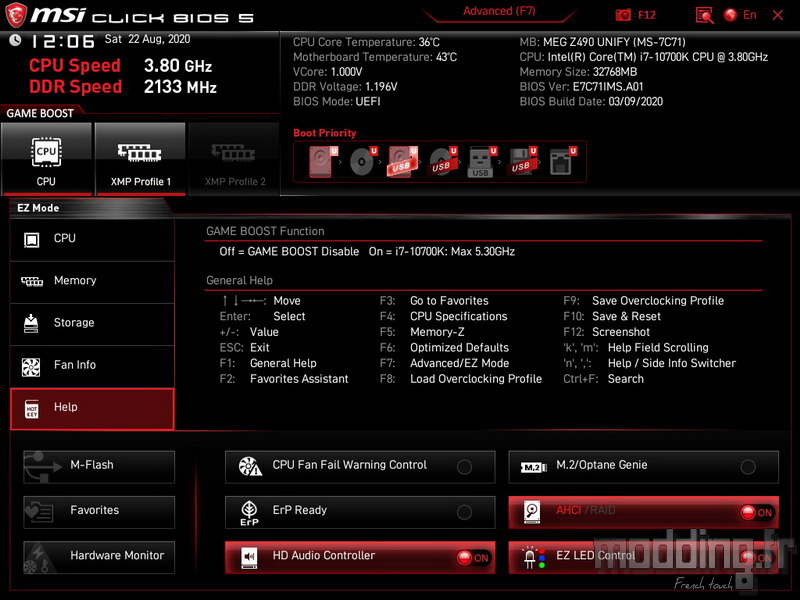
Task: Select the USB optical drive boot device
Action: tap(442, 162)
